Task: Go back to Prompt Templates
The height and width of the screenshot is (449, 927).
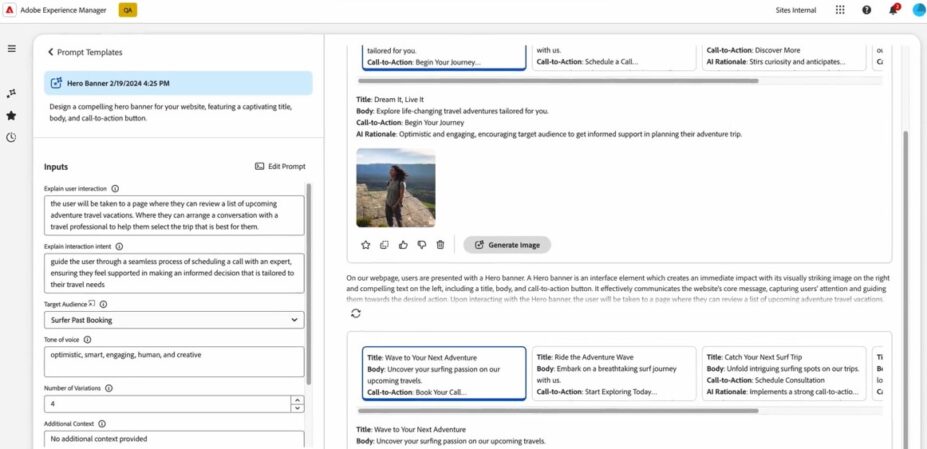Action: [51, 52]
